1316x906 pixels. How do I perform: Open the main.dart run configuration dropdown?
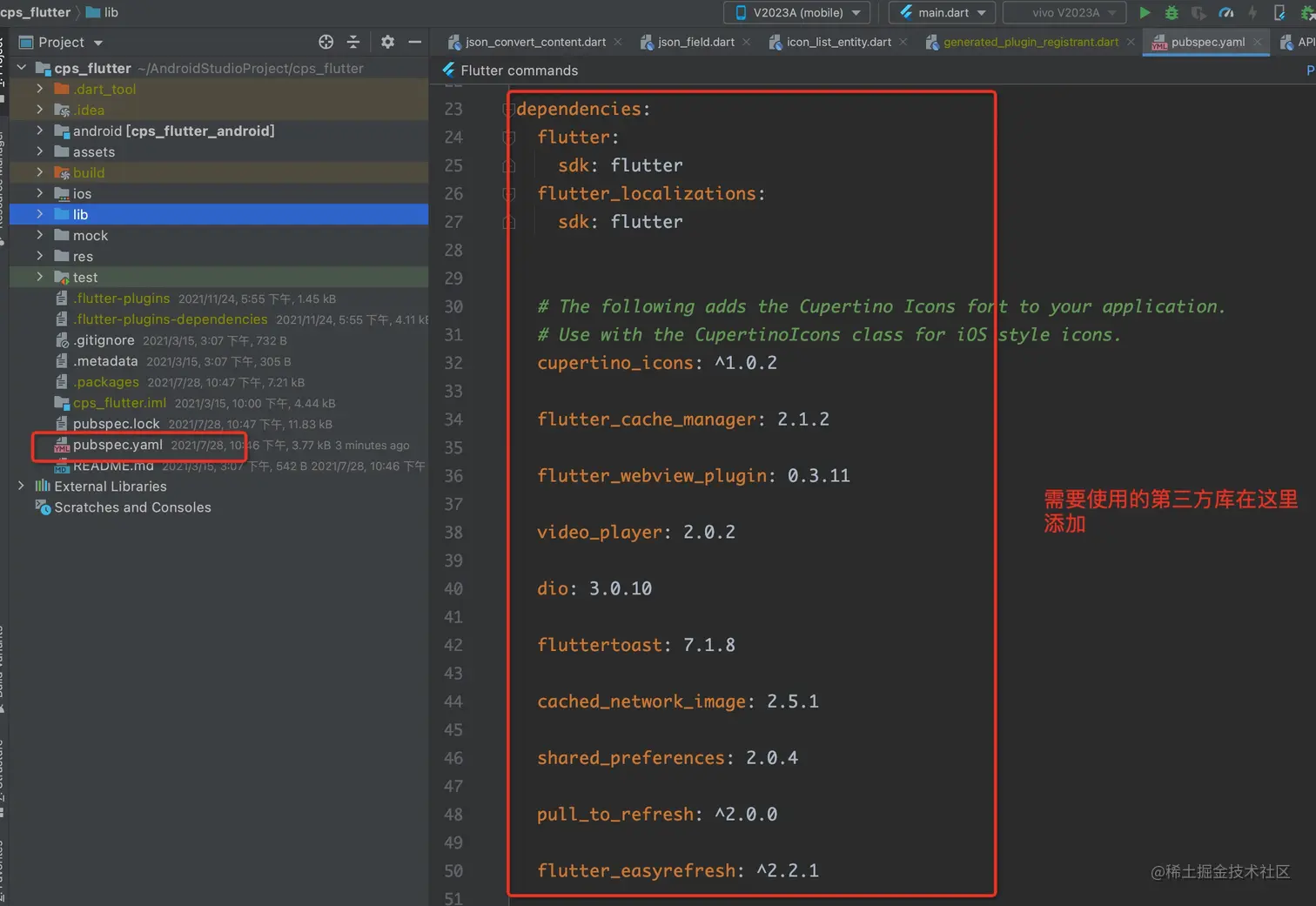click(943, 13)
